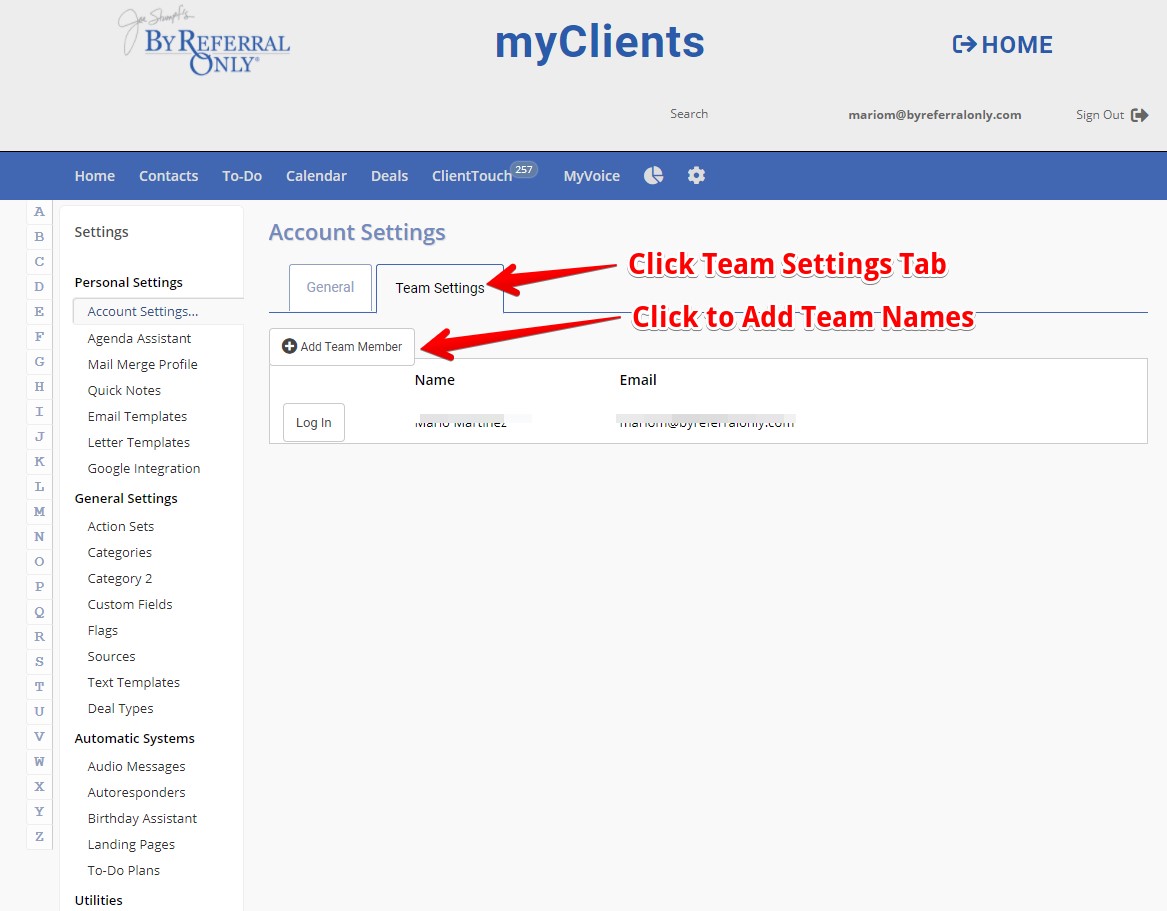Image resolution: width=1167 pixels, height=911 pixels.
Task: Open To-Do Plans
Action: (124, 872)
